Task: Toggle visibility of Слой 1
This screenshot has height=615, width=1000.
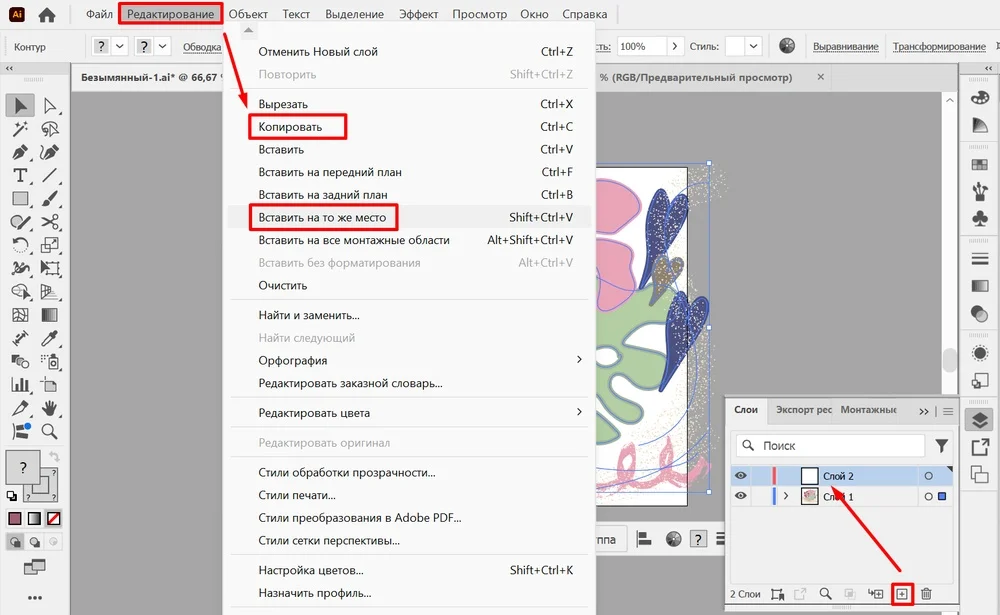Action: (x=741, y=496)
